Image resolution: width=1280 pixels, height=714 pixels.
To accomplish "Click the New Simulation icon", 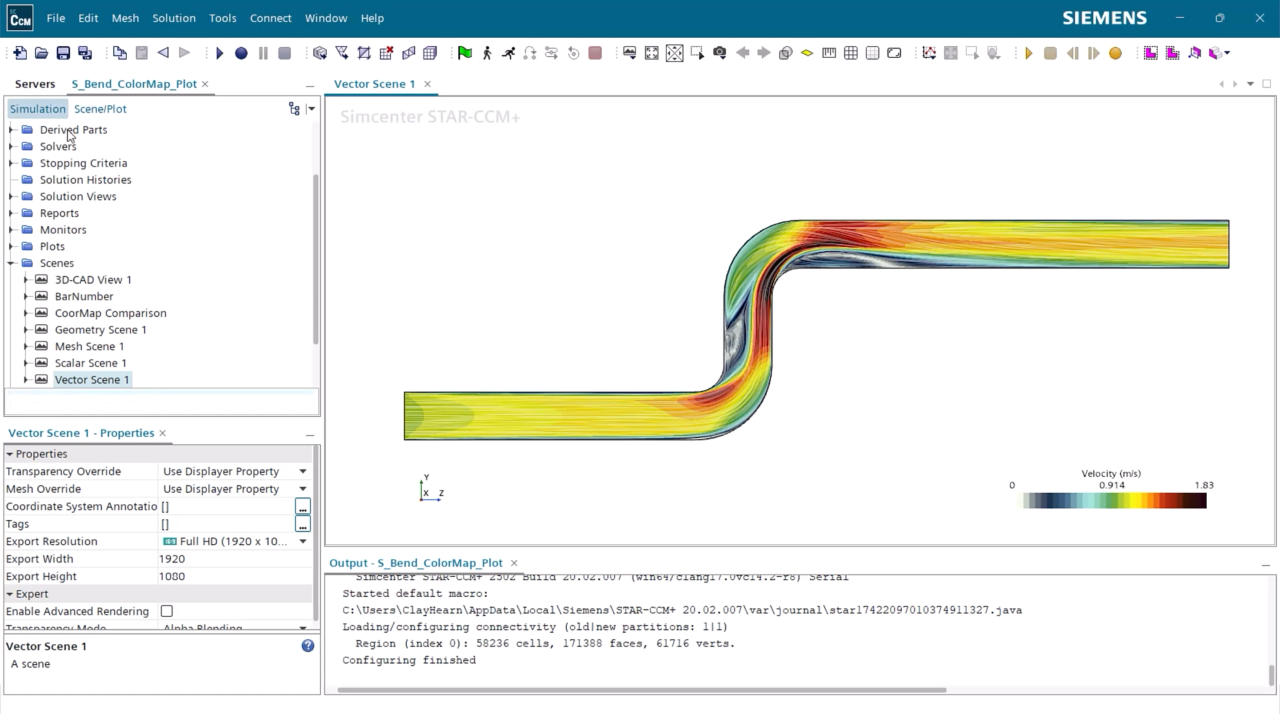I will pos(19,53).
